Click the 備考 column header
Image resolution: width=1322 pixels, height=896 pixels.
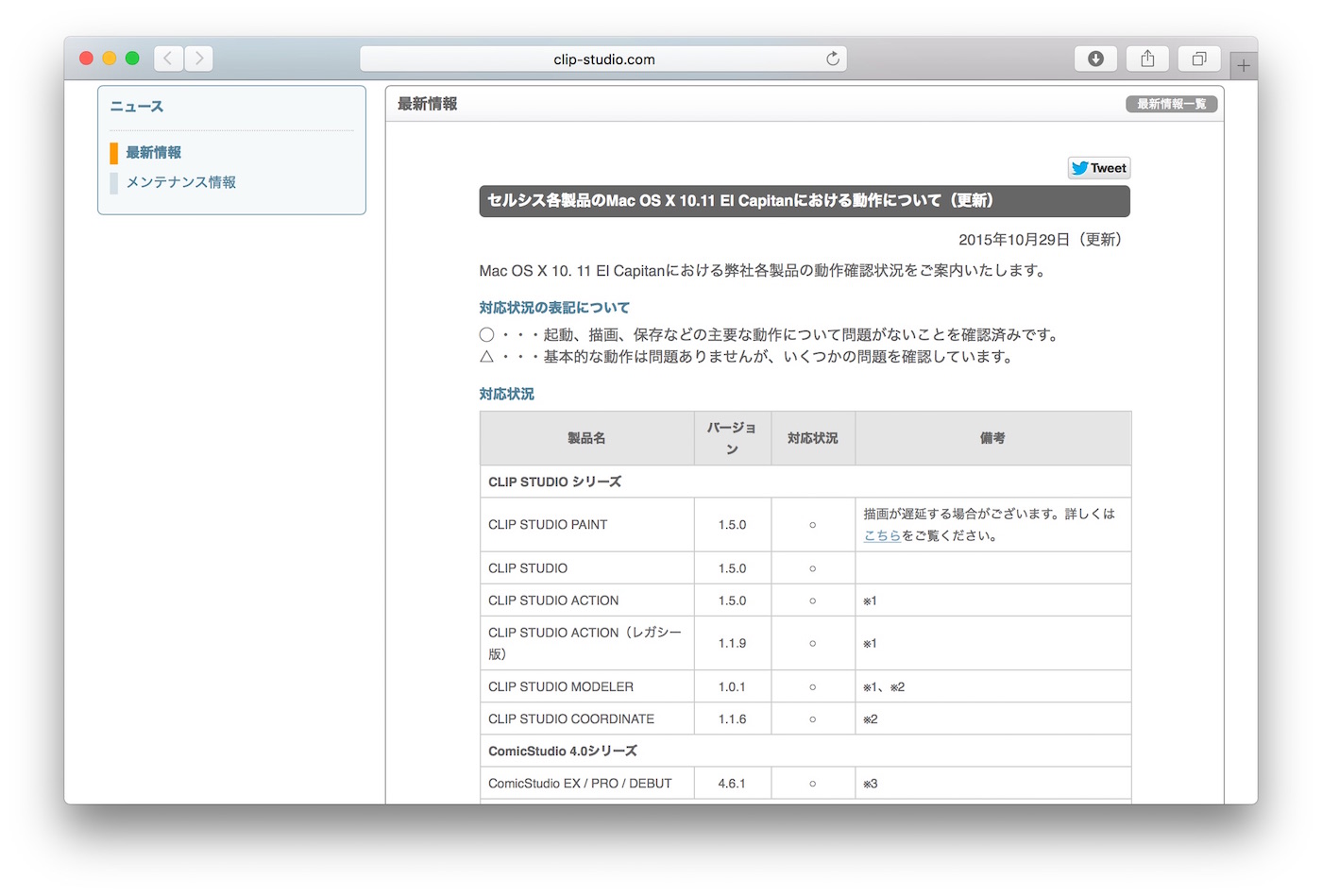pos(992,438)
